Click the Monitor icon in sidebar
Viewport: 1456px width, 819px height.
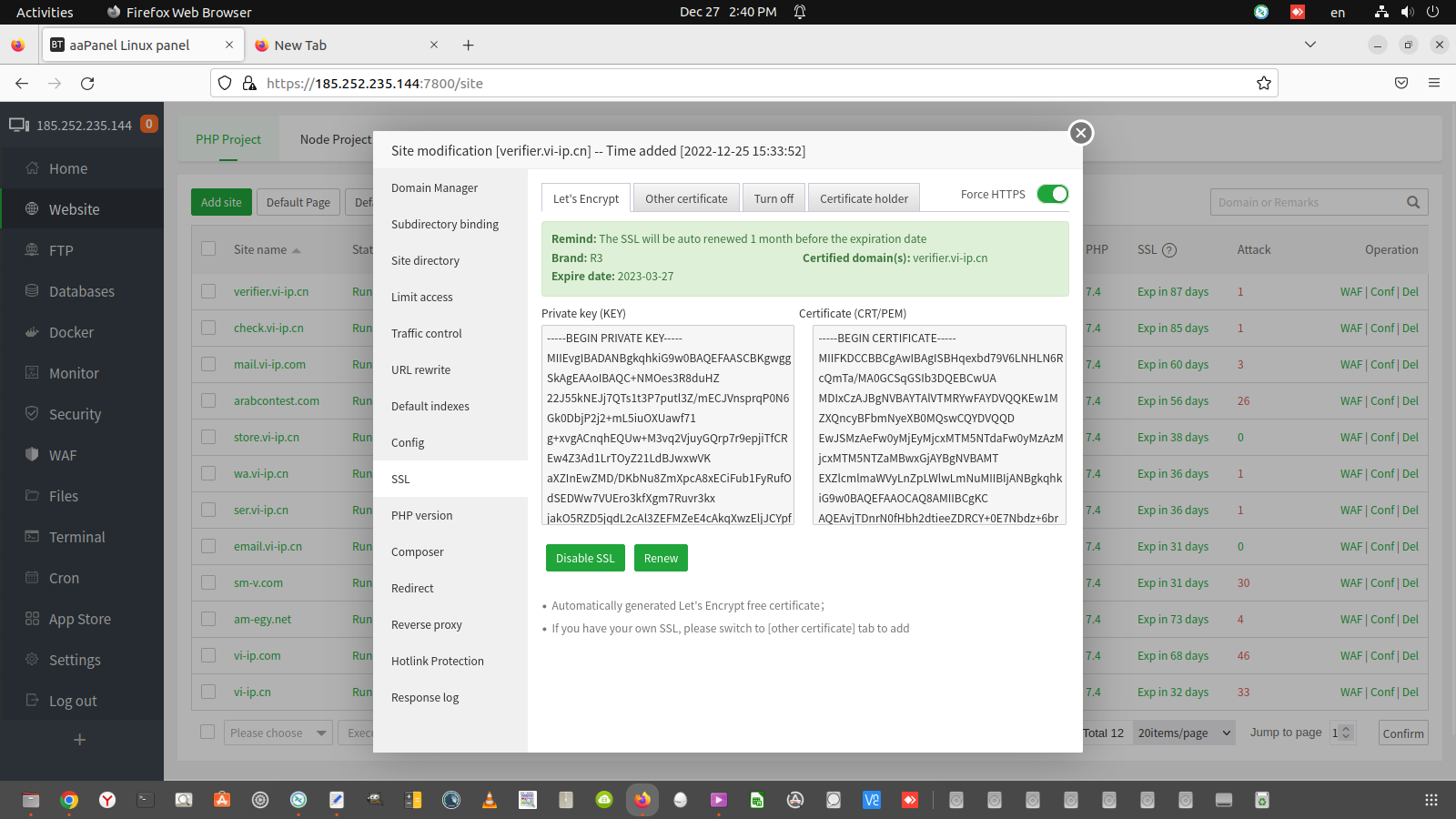[x=32, y=372]
